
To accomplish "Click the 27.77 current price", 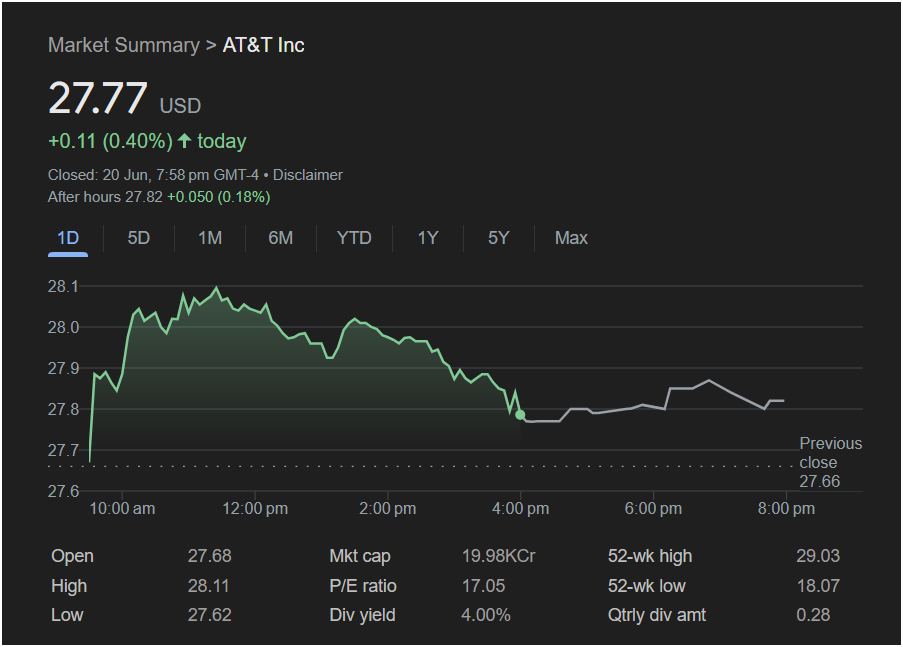I will click(x=98, y=98).
